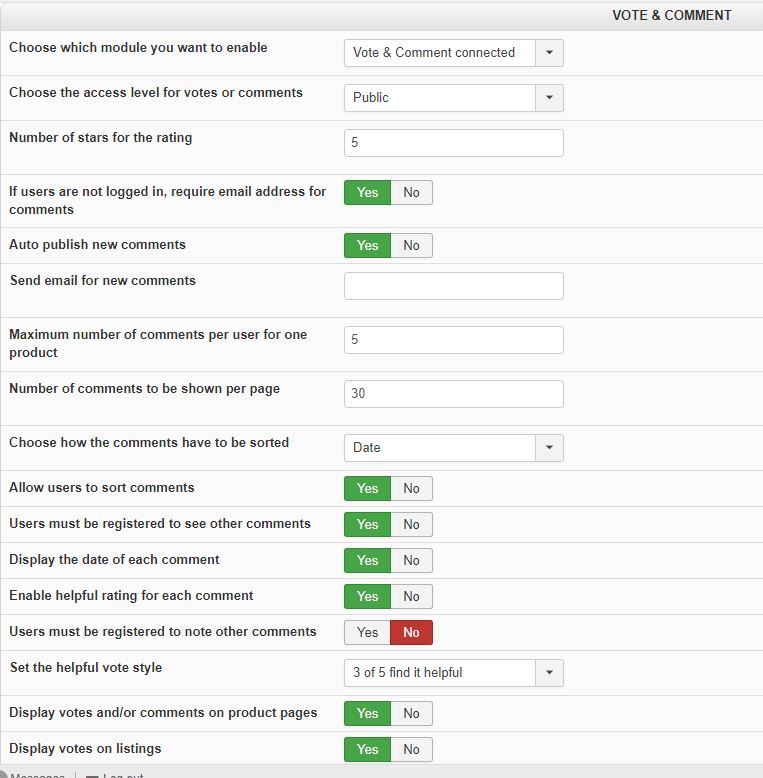
Task: Expand the access level Public dropdown
Action: coord(453,98)
